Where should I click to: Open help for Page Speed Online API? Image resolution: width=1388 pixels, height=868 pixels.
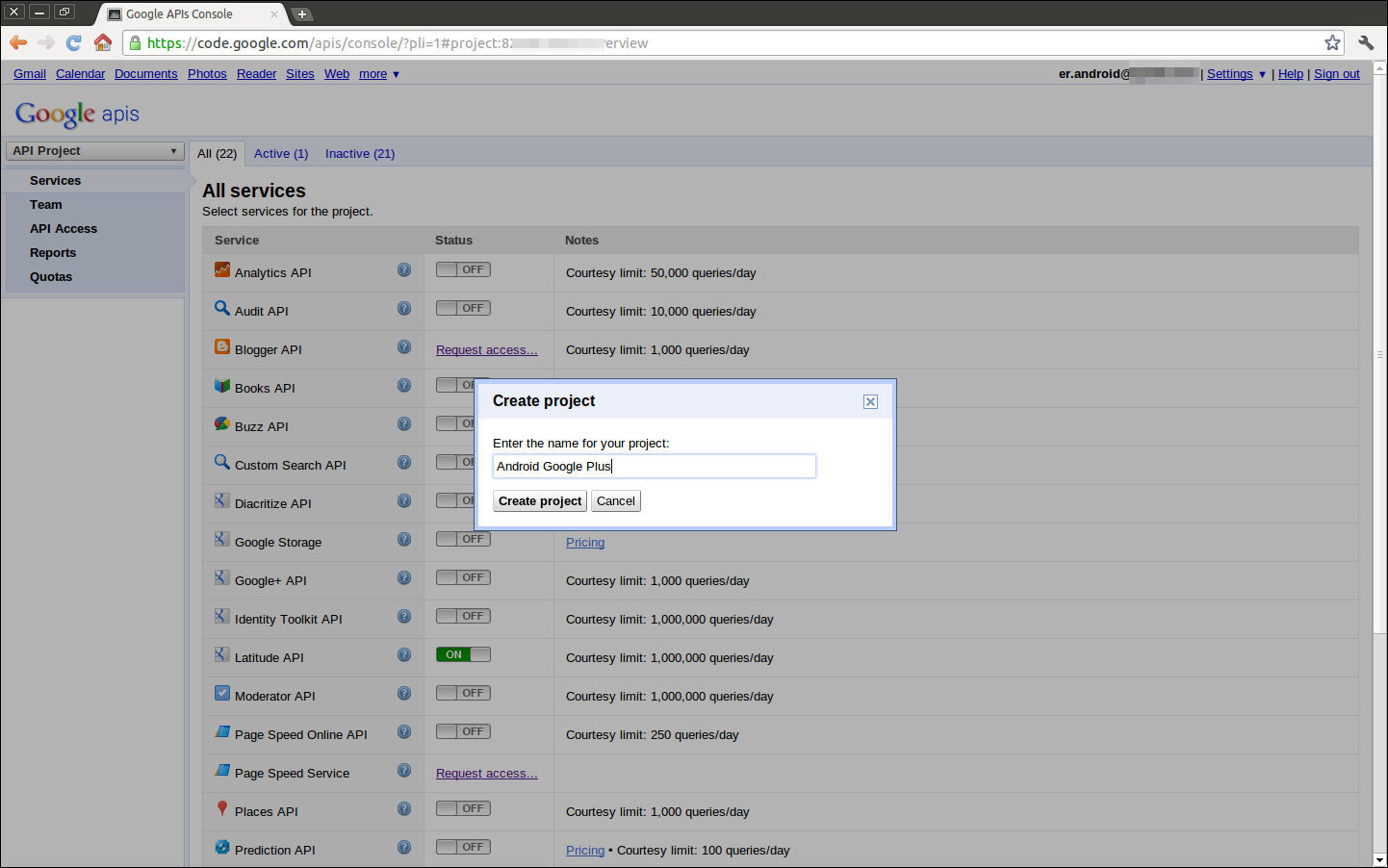coord(404,732)
